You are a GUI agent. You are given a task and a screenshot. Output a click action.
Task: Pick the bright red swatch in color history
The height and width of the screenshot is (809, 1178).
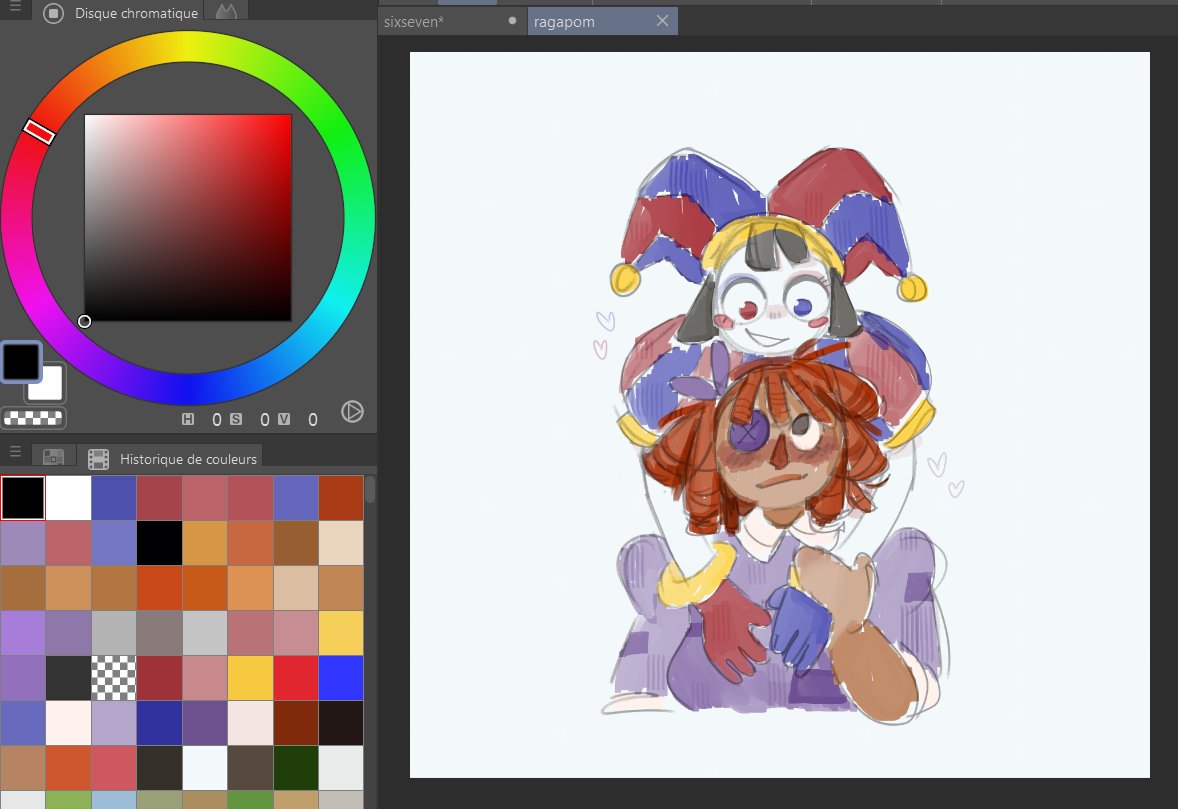tap(296, 678)
